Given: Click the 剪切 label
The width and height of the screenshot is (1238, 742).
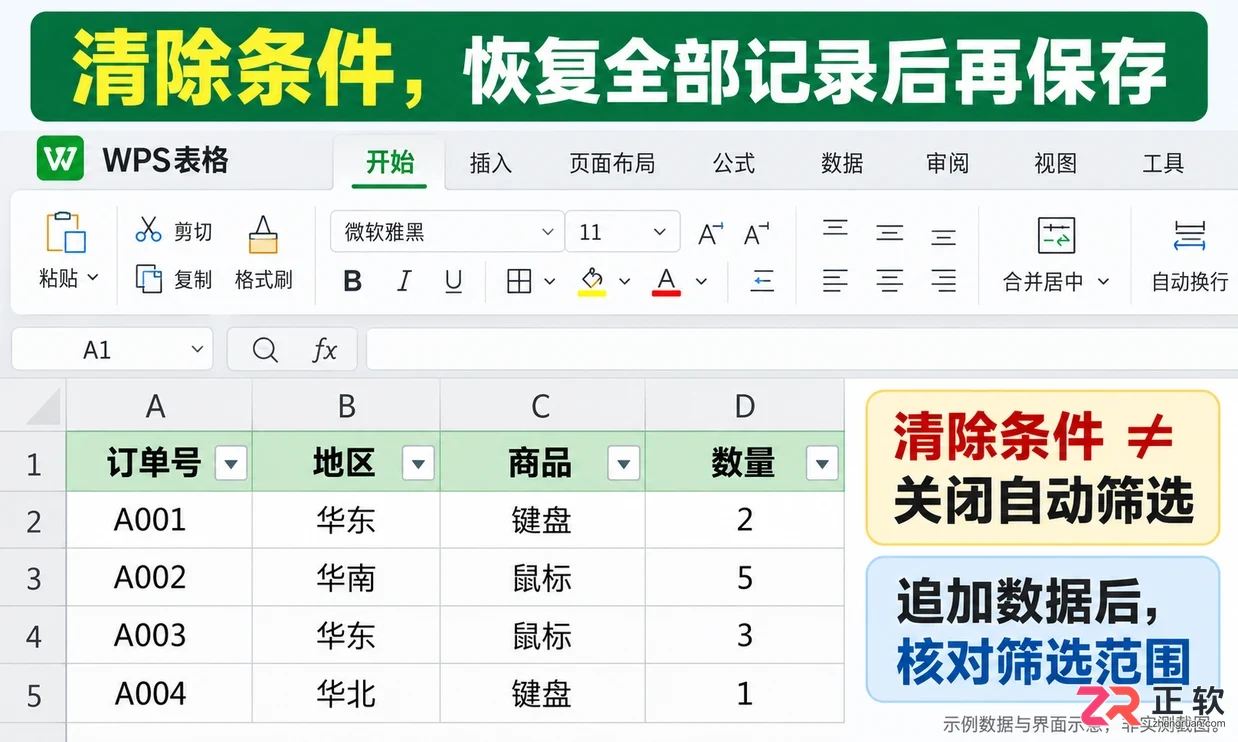Looking at the screenshot, I should coord(193,232).
